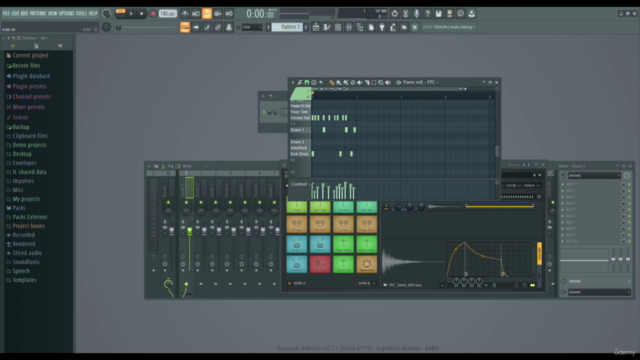
Task: Open one-click audio recording microphone icon
Action: [416, 13]
